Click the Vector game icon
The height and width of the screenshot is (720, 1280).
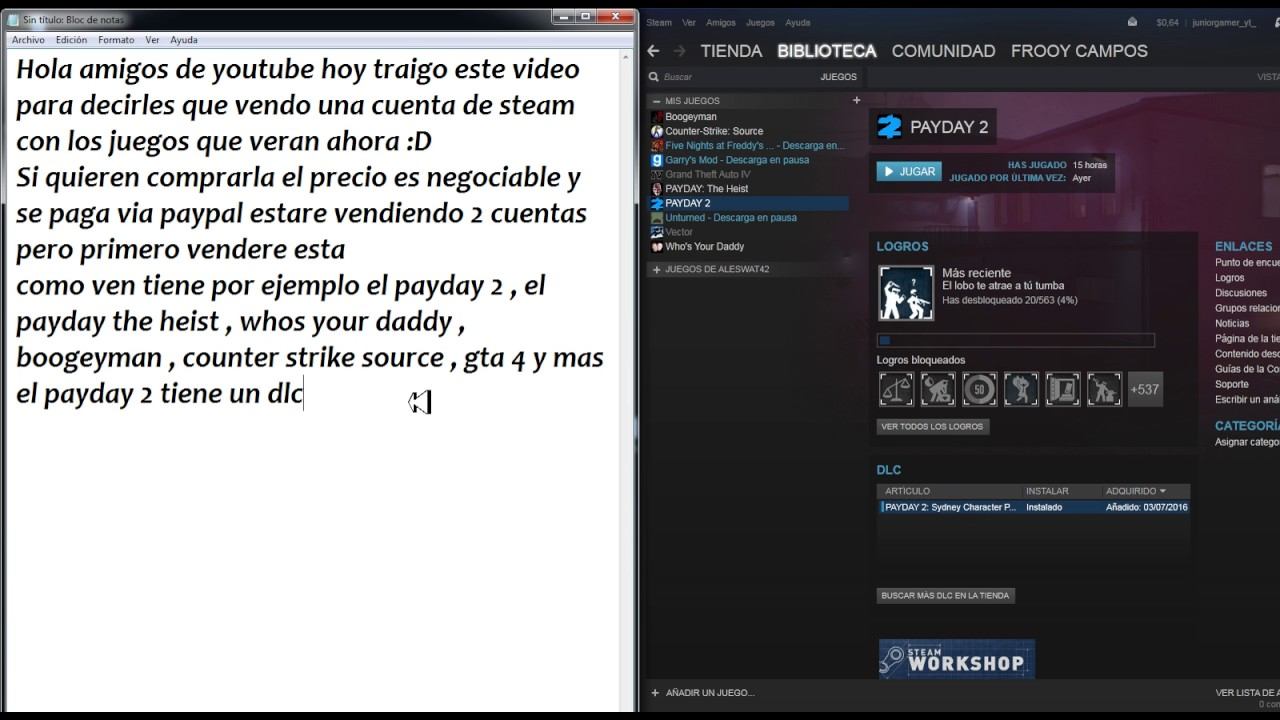pos(657,232)
